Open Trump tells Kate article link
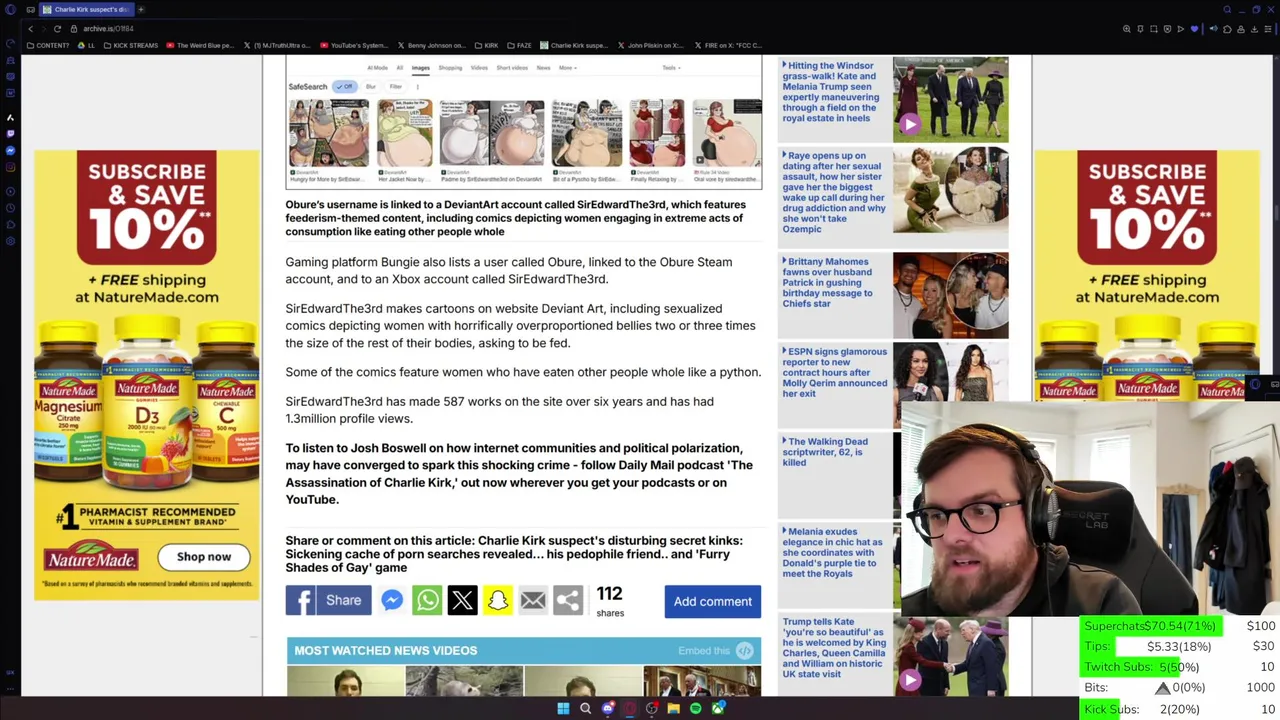The width and height of the screenshot is (1280, 720). point(834,647)
